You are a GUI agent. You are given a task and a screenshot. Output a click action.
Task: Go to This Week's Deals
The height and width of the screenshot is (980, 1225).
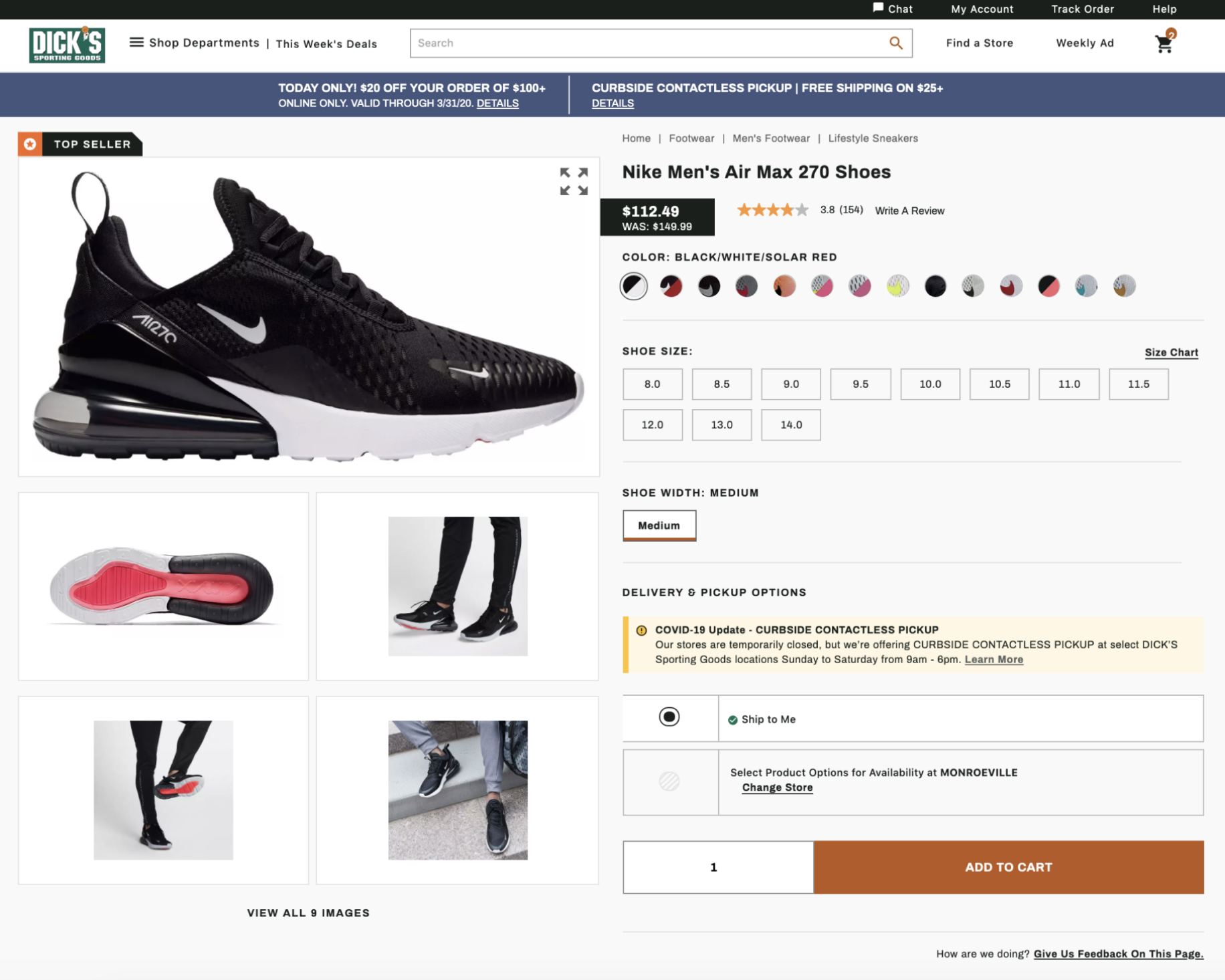coord(326,44)
